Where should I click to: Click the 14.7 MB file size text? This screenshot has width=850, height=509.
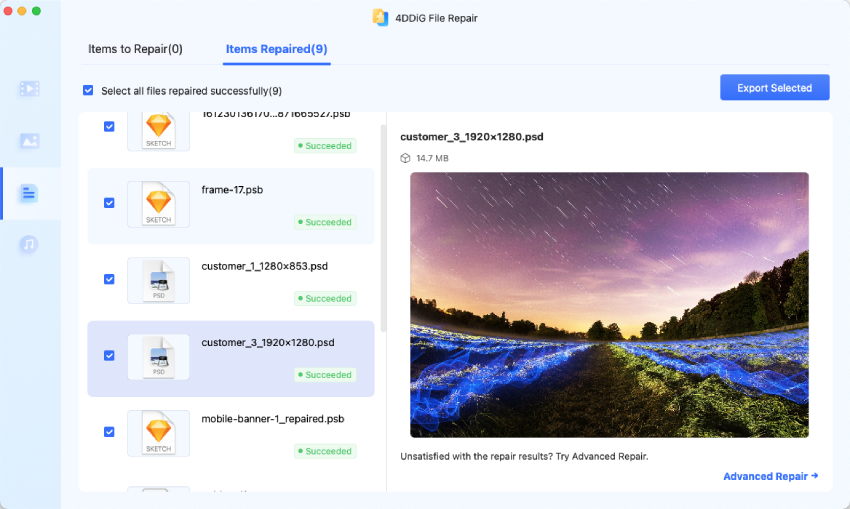(432, 158)
